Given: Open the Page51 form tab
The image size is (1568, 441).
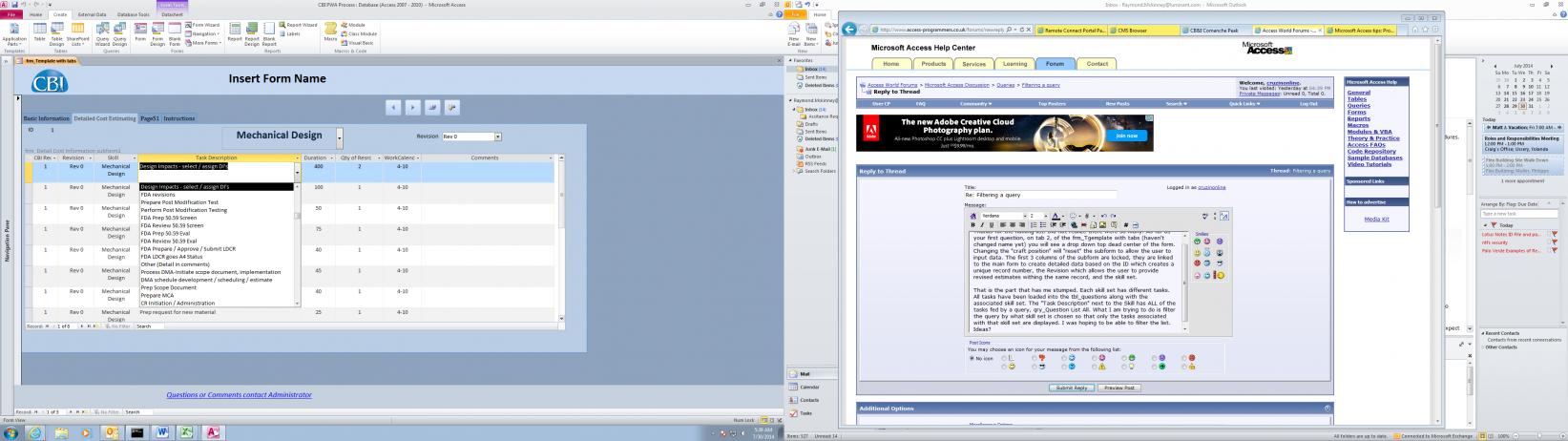Looking at the screenshot, I should pos(150,118).
